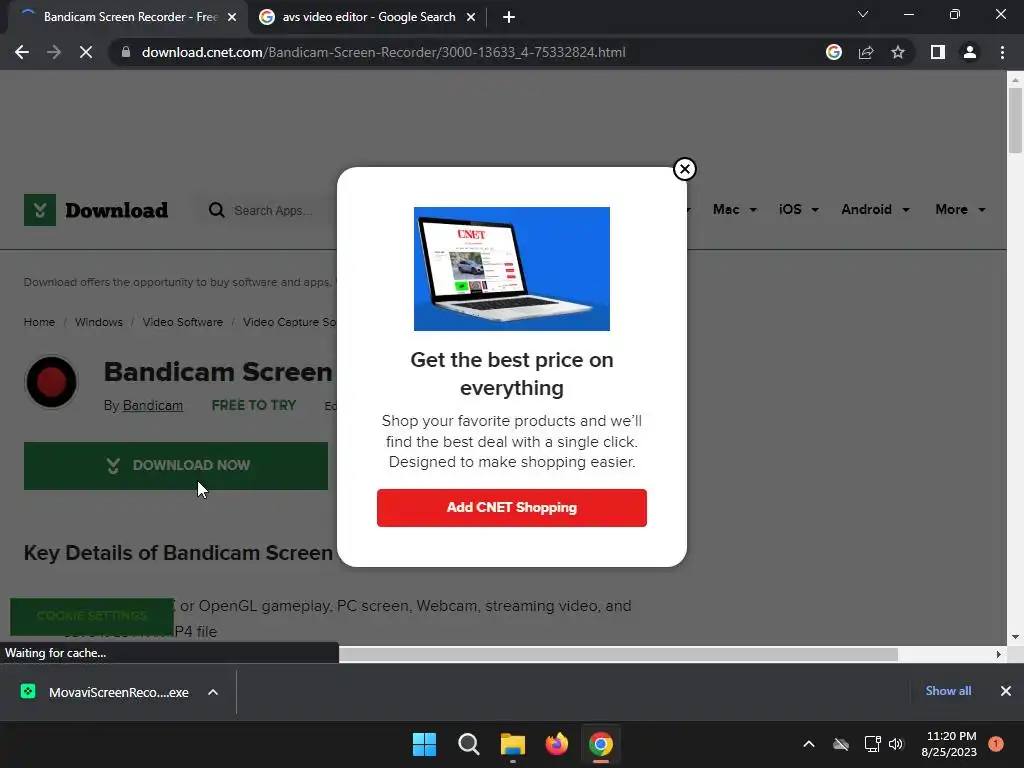Bookmark this tab with star

click(898, 52)
